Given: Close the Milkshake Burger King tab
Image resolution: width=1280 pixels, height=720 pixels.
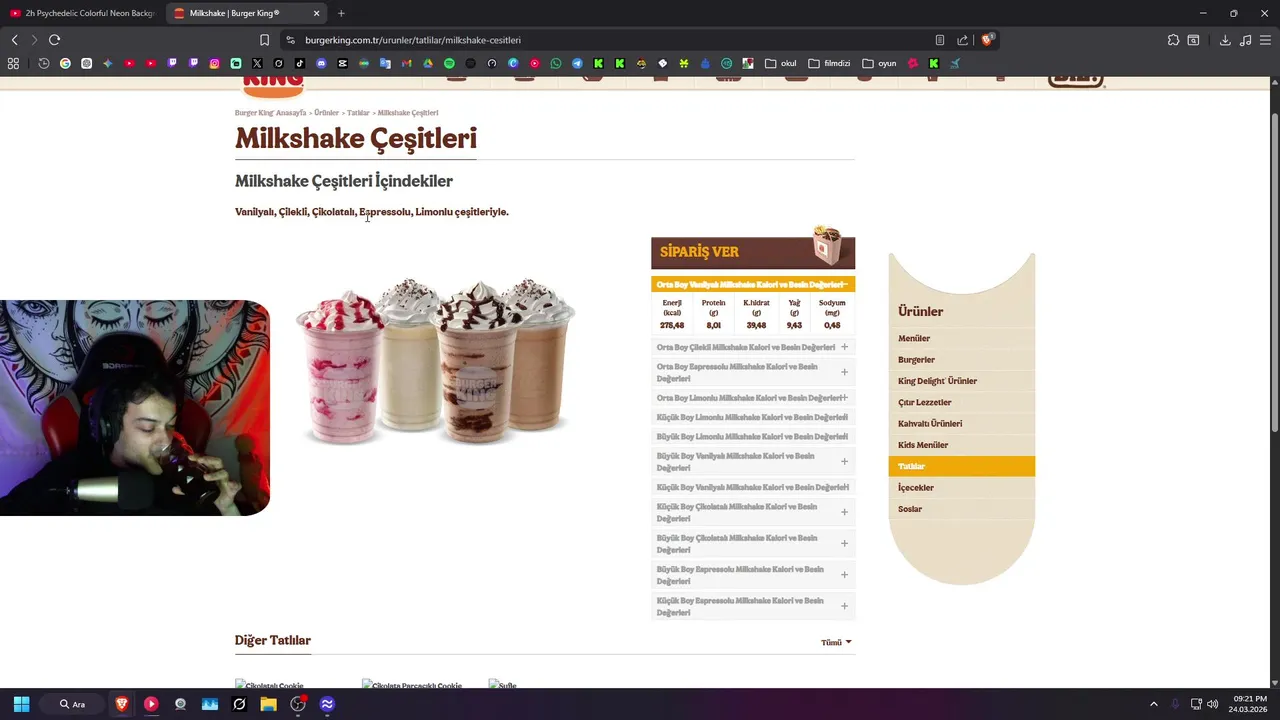Looking at the screenshot, I should point(316,13).
